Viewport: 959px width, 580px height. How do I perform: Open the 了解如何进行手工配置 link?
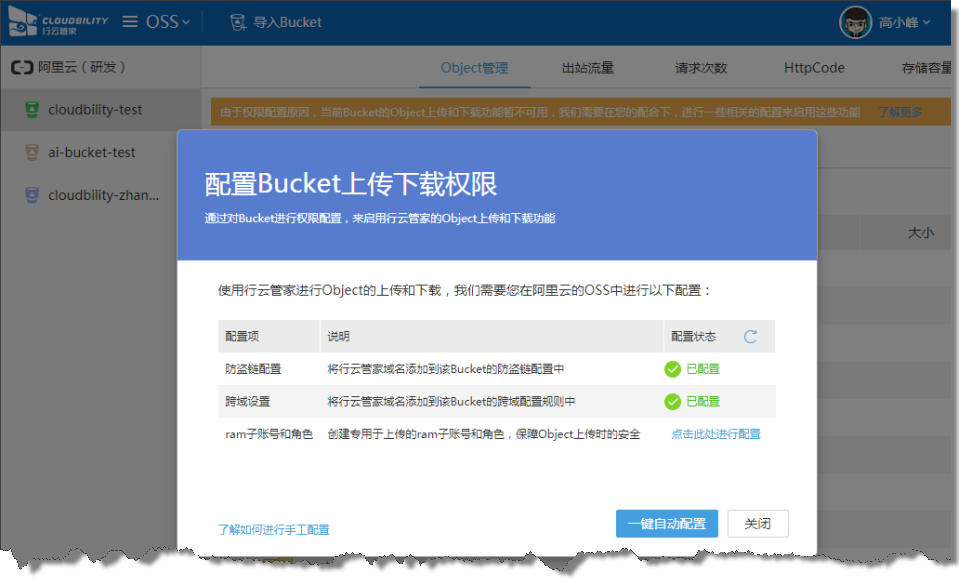click(x=273, y=530)
